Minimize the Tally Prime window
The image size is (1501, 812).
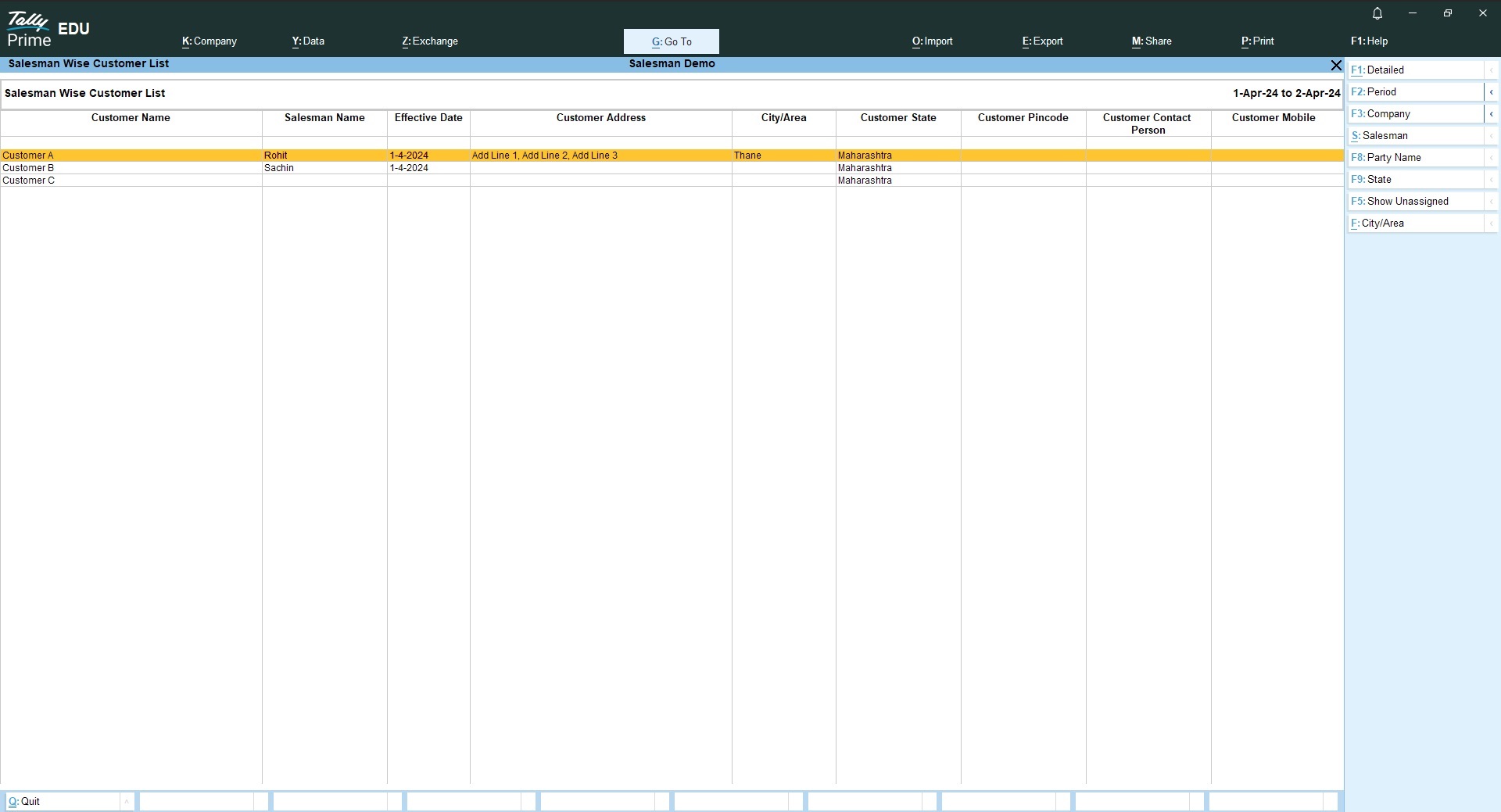[1412, 13]
